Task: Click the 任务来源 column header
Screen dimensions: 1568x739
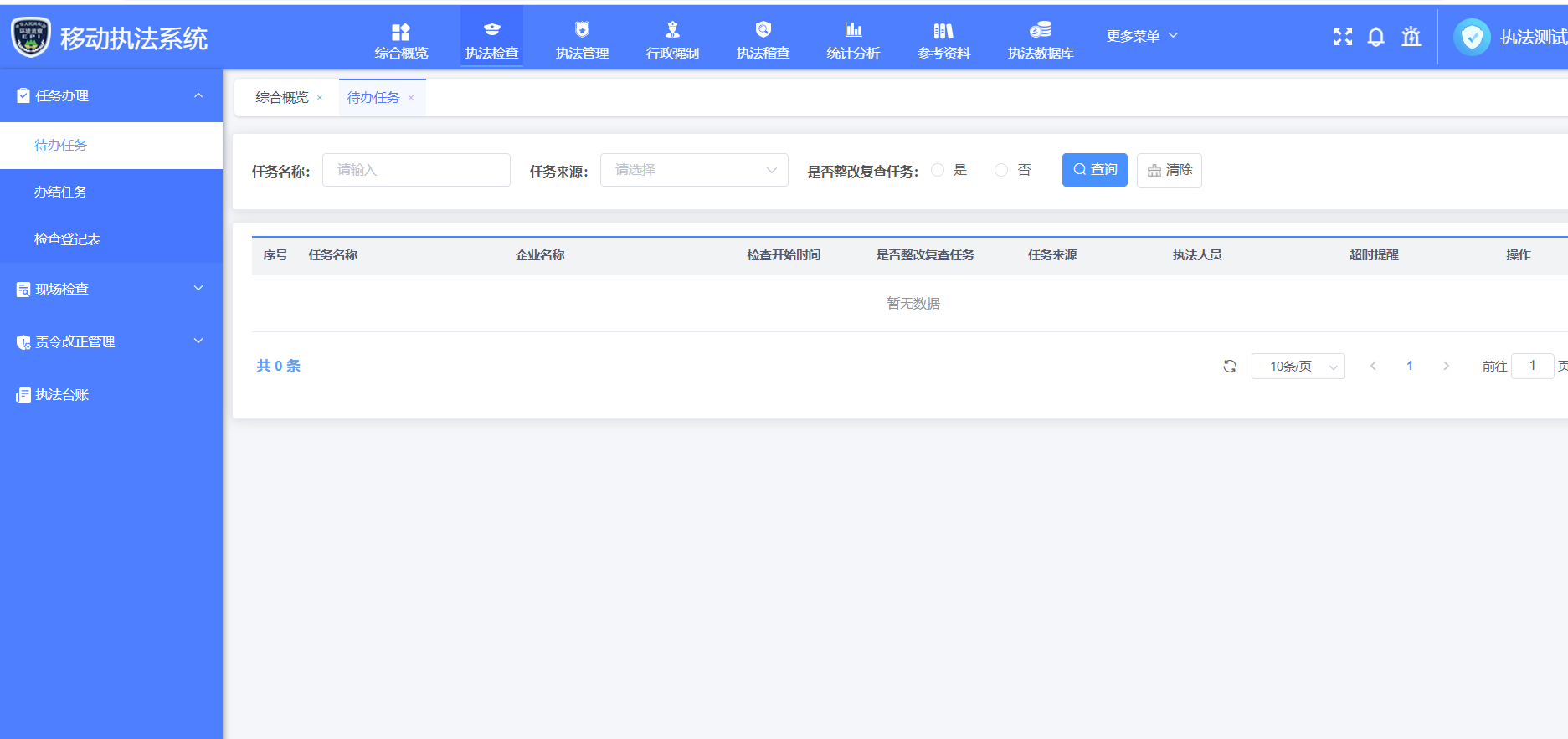Action: pos(1052,255)
